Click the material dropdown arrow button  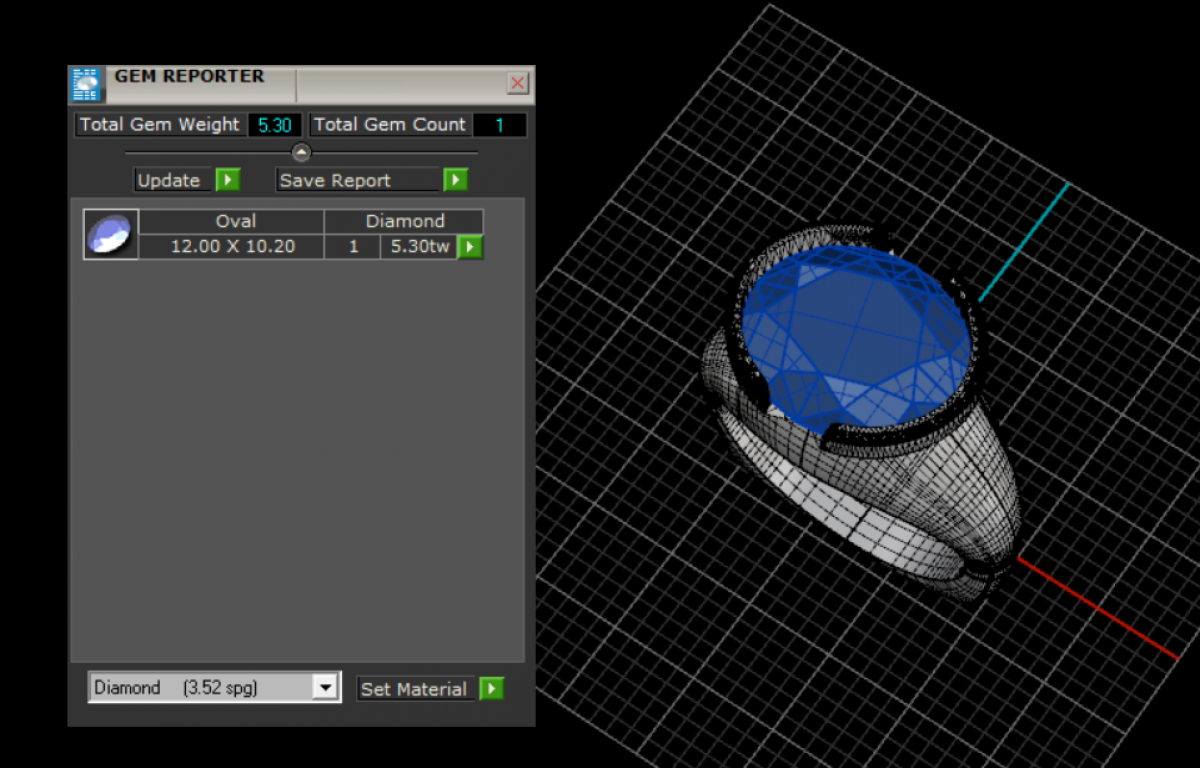coord(325,688)
